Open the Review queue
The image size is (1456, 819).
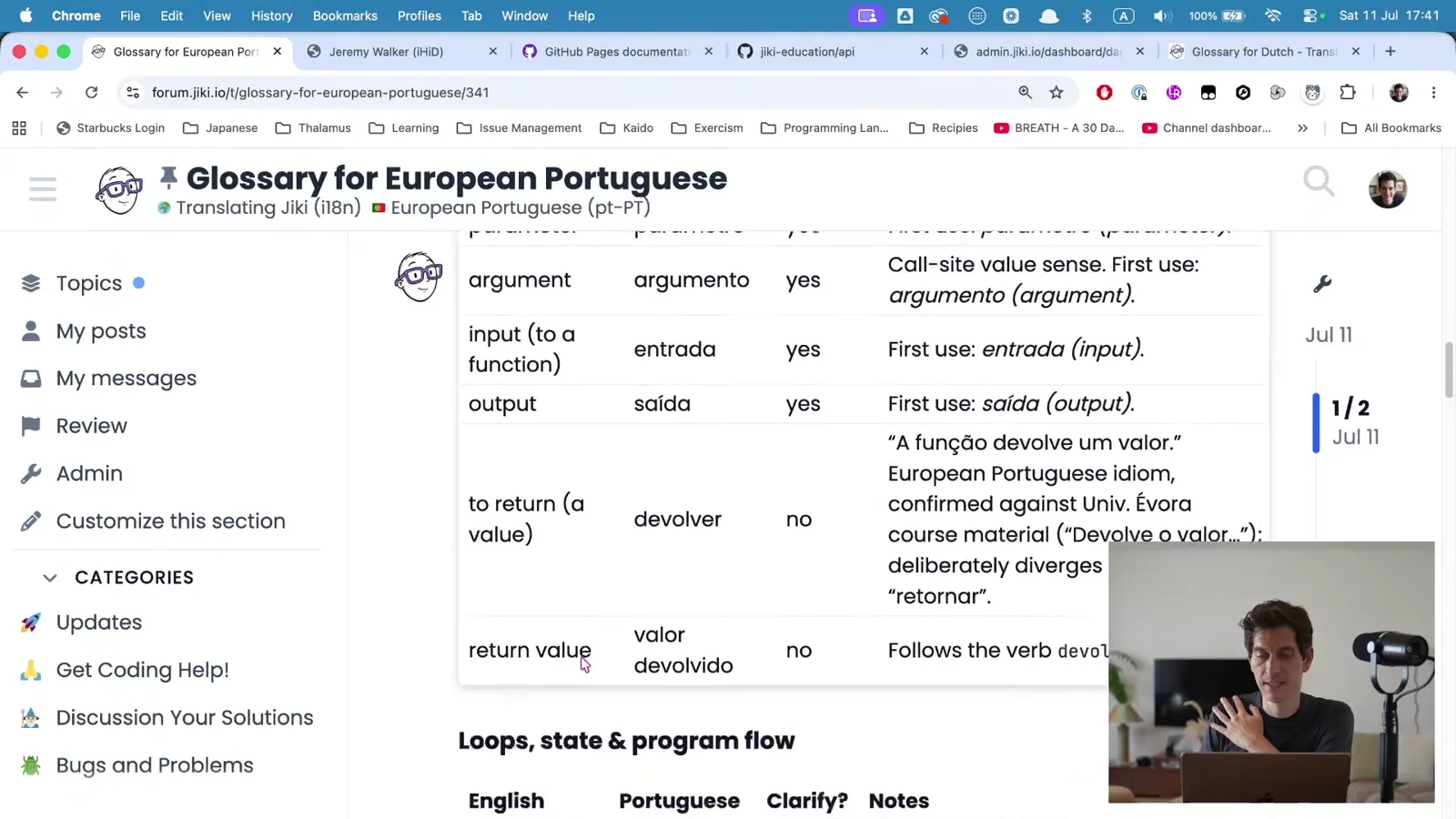click(92, 426)
